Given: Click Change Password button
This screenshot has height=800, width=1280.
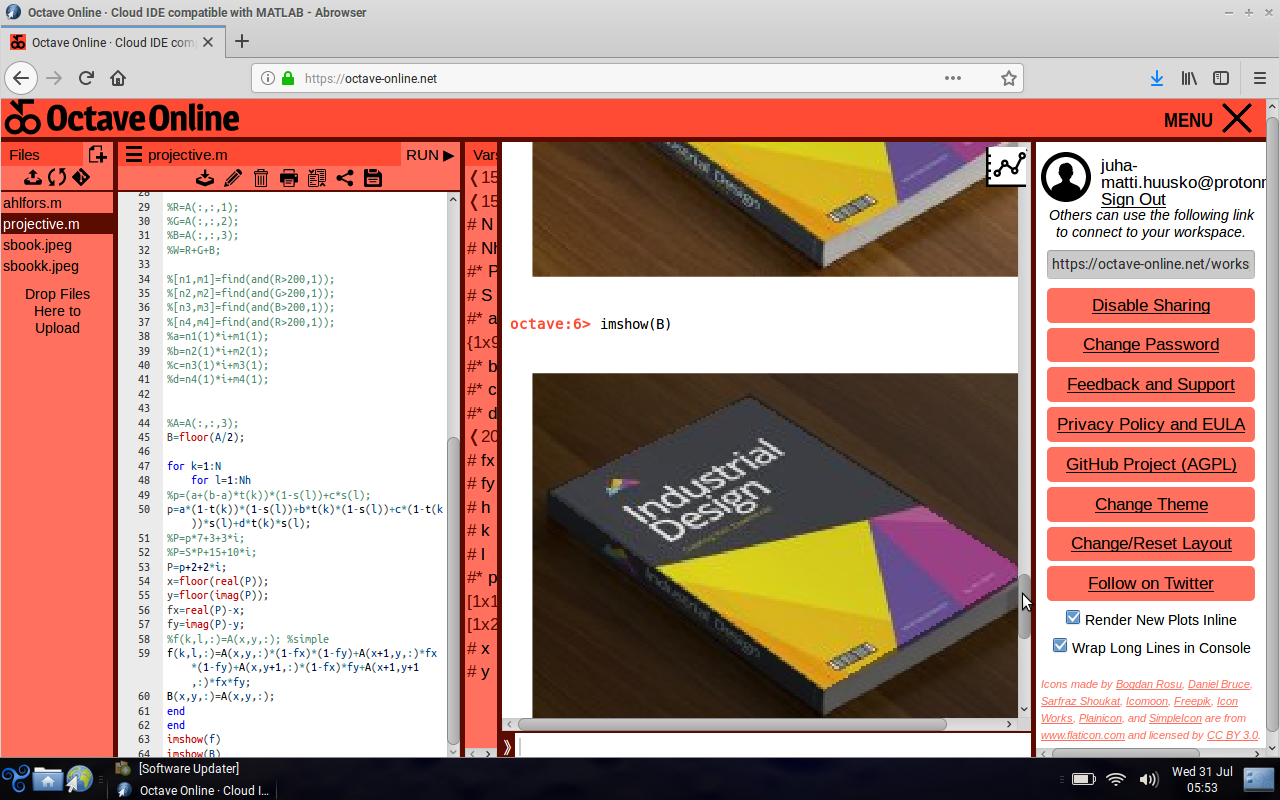Looking at the screenshot, I should (1151, 344).
